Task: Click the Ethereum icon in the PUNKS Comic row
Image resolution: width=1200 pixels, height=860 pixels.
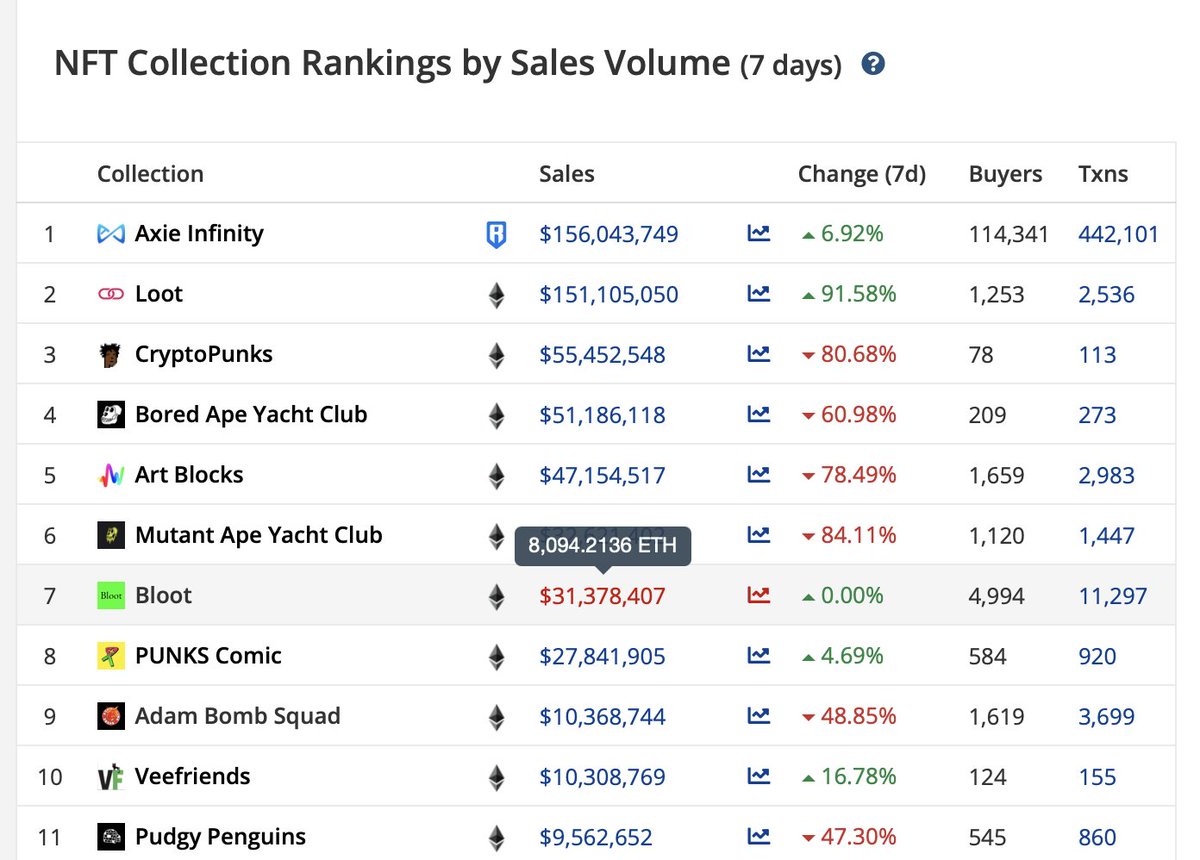Action: point(496,657)
